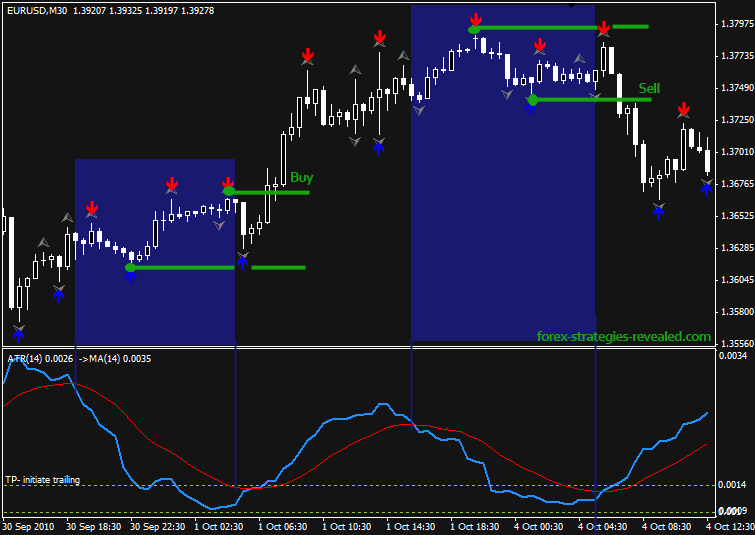Click price level 1.35800 on the axis
This screenshot has height=535, width=755.
(737, 312)
